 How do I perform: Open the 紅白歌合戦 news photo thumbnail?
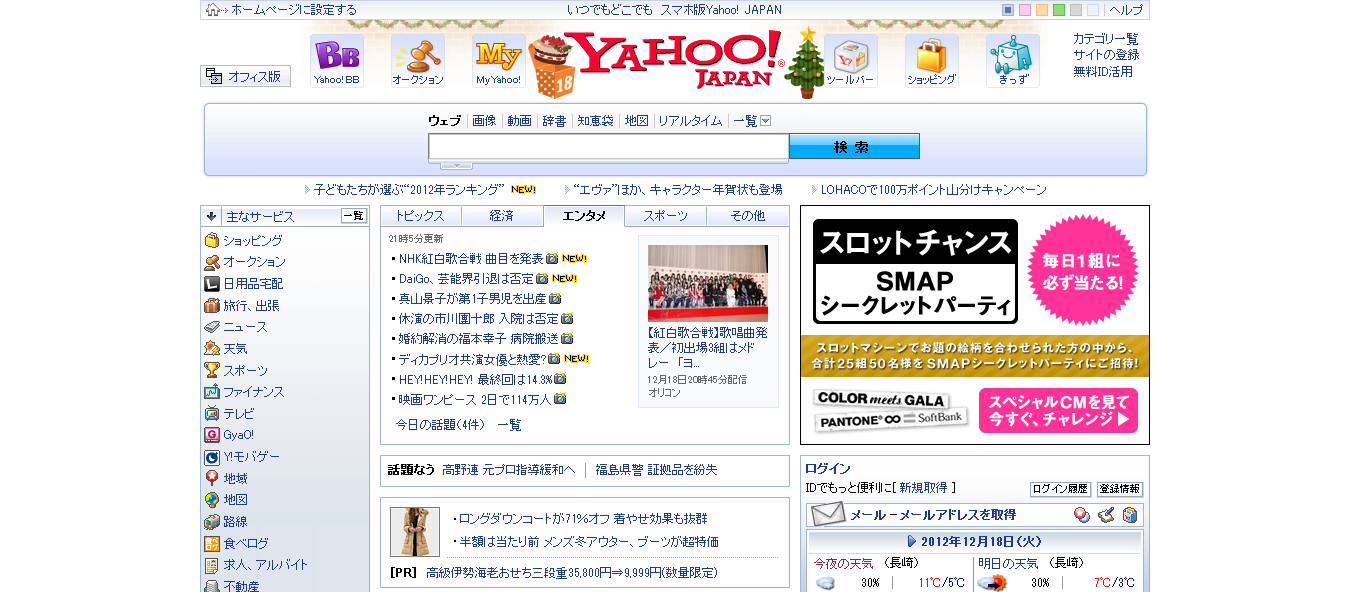pos(707,283)
